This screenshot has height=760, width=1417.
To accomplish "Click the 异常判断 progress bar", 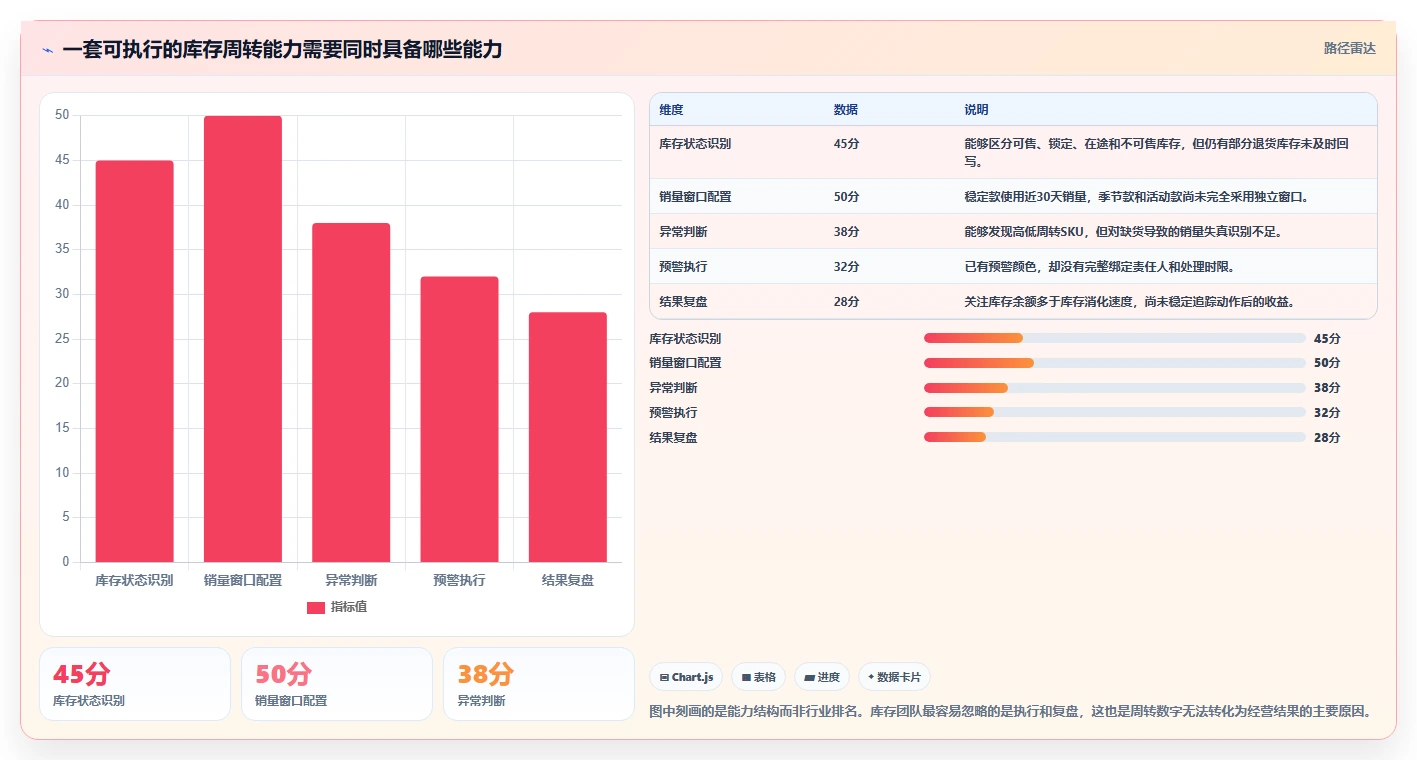I will [x=1115, y=388].
